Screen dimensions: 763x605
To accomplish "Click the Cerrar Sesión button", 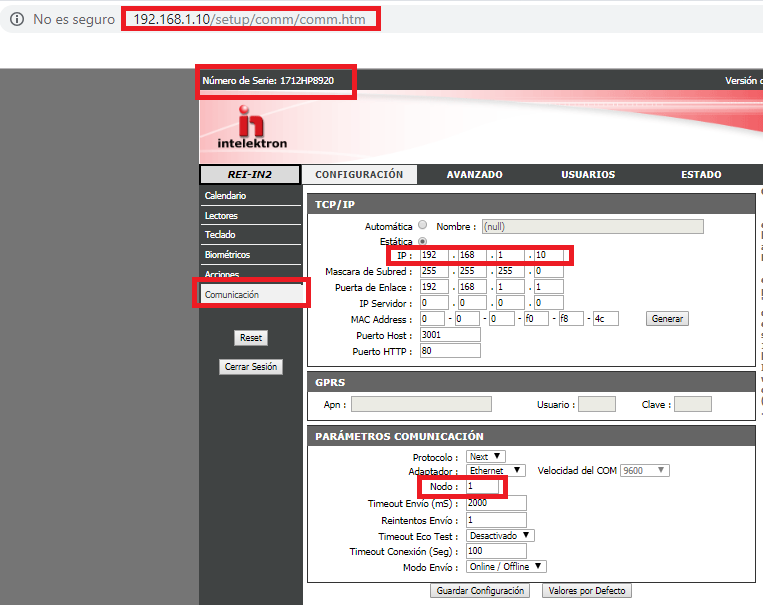I will pos(250,367).
